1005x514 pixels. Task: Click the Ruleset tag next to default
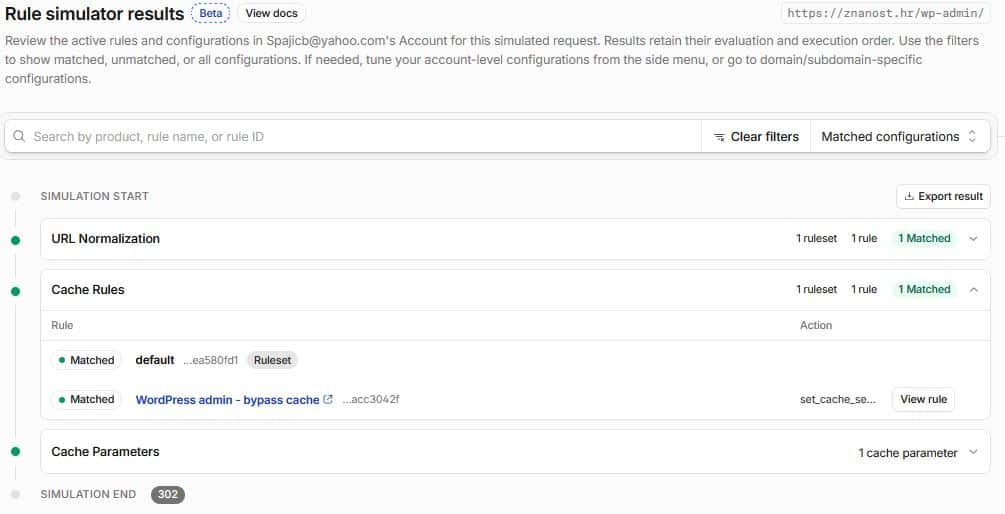[272, 360]
